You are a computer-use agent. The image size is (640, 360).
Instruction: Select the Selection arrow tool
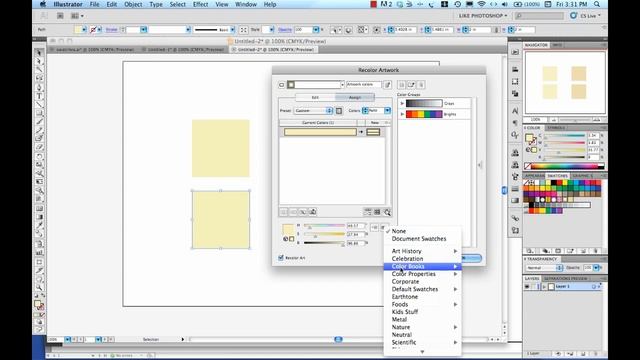point(39,53)
